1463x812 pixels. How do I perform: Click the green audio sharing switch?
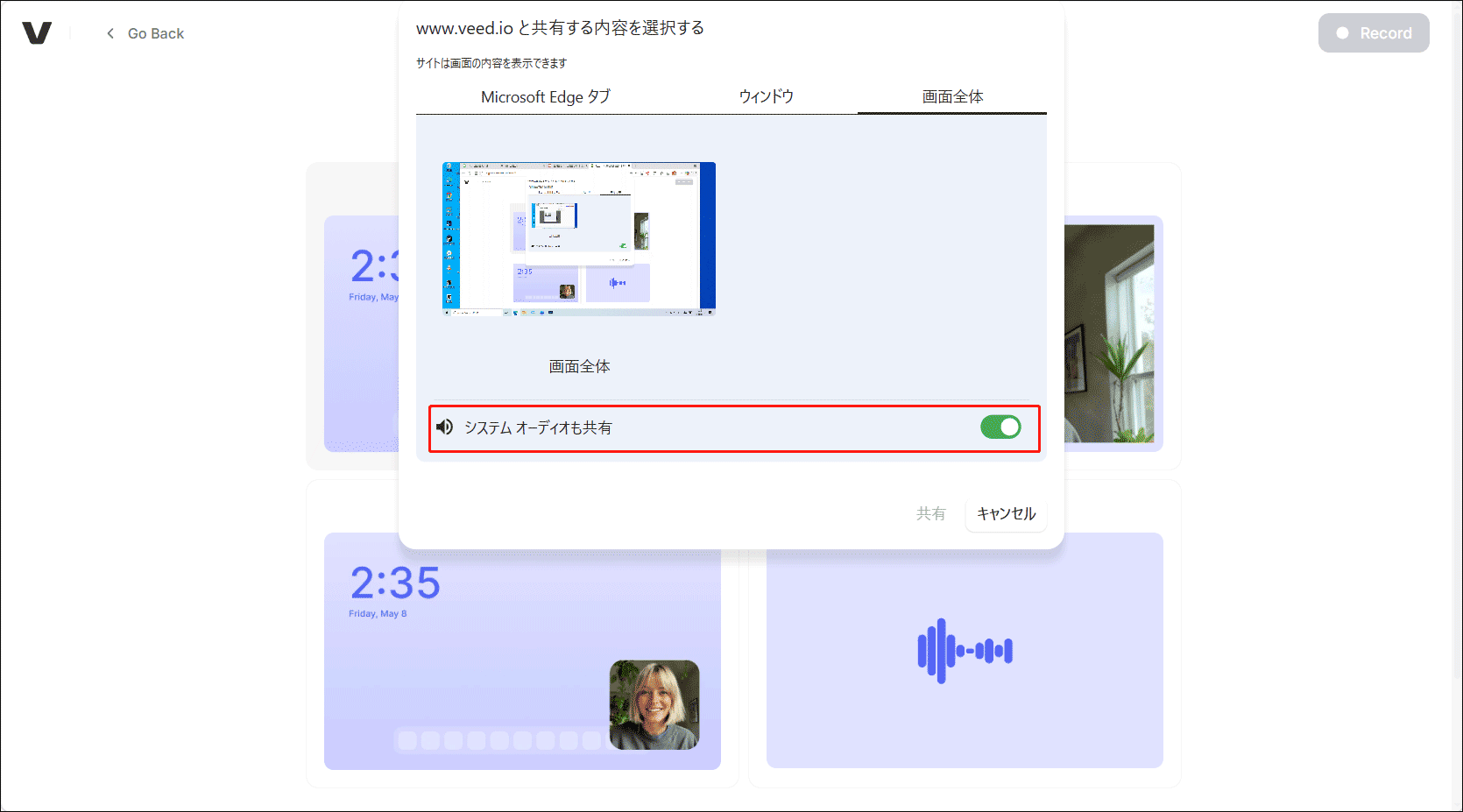point(1001,427)
